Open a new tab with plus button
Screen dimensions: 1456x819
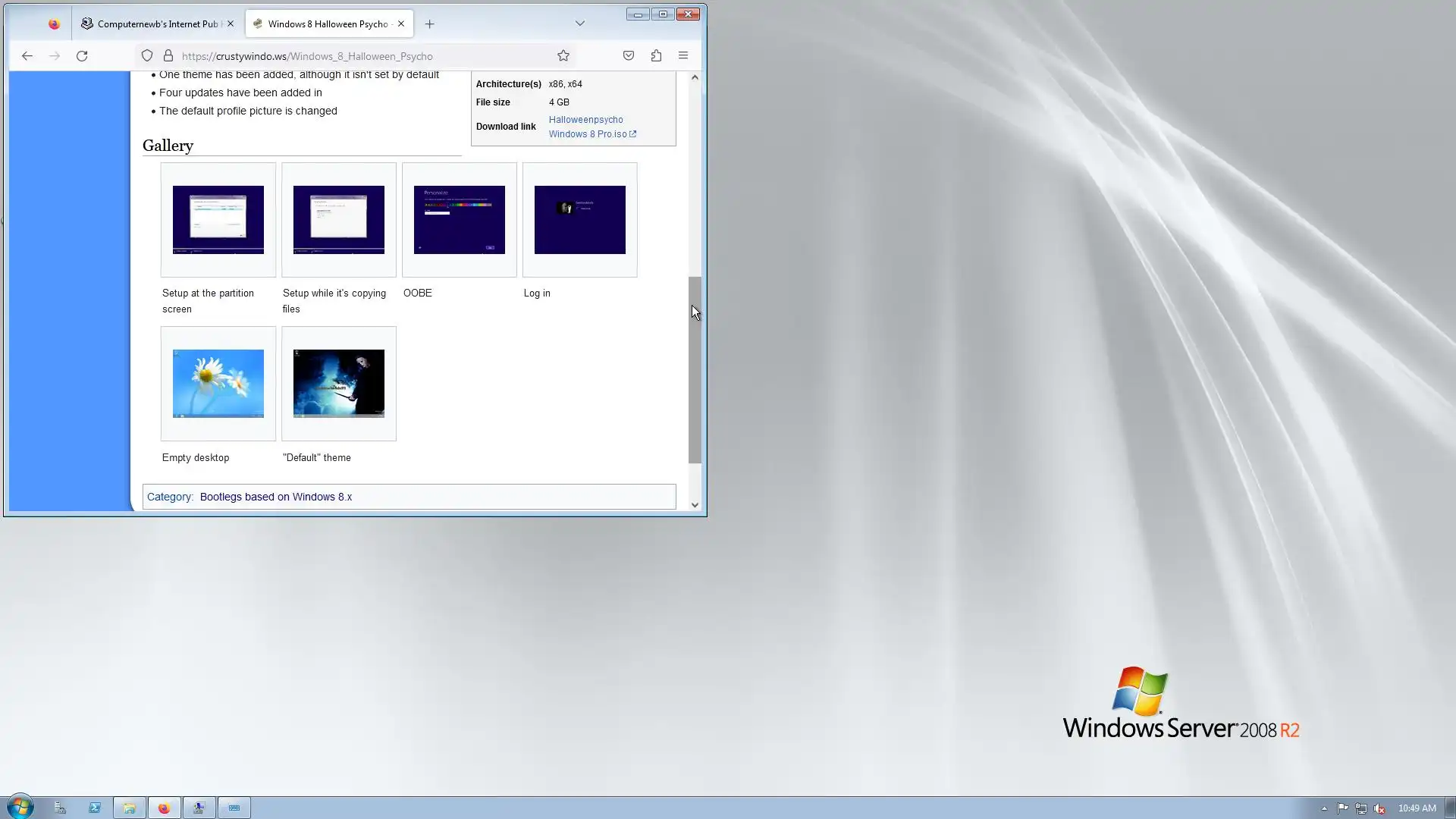430,24
